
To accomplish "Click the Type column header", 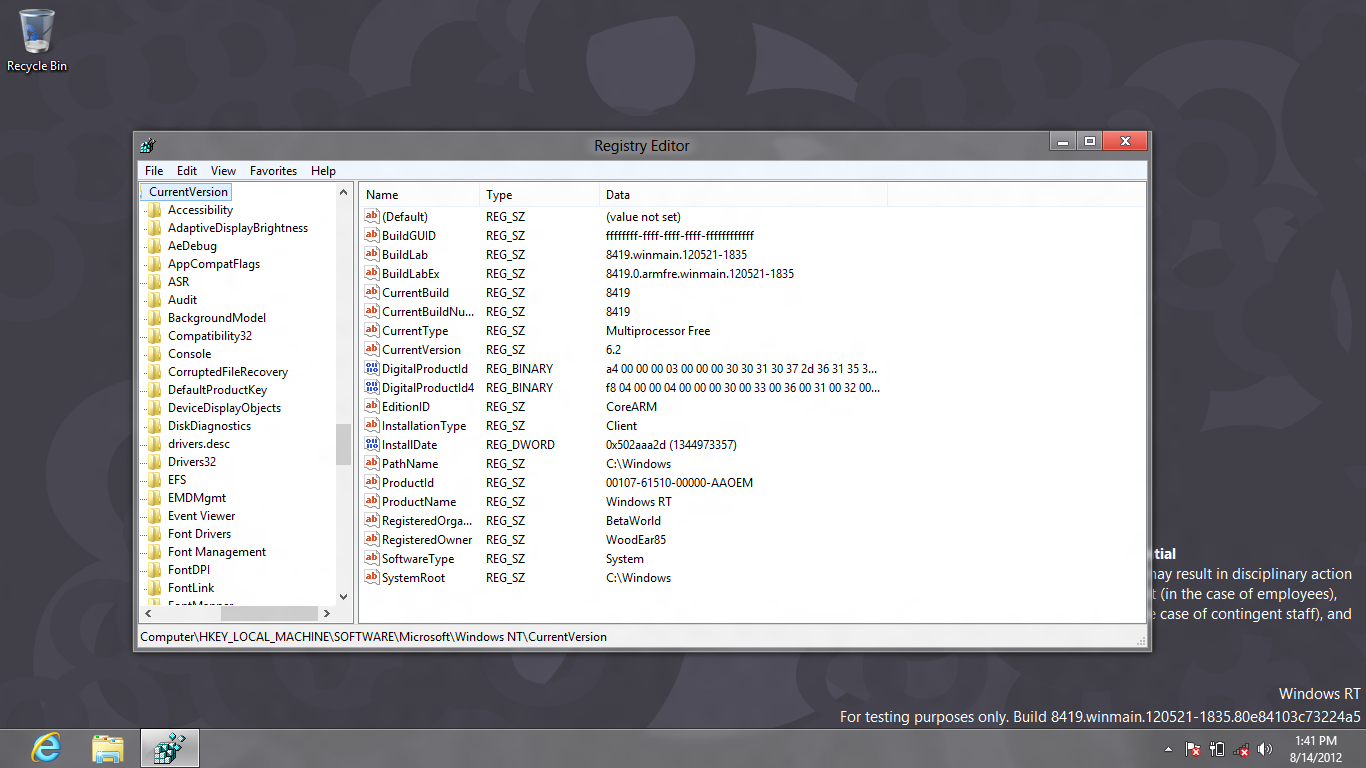I will 540,195.
